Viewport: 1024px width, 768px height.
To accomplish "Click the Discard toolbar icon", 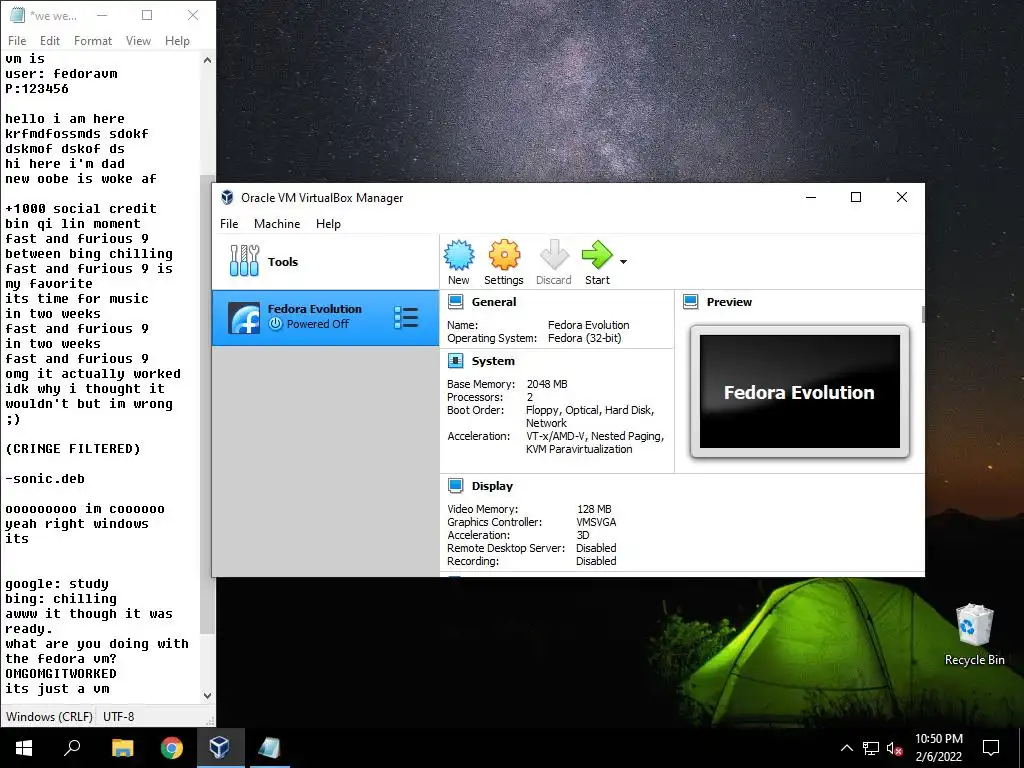I will click(x=554, y=255).
